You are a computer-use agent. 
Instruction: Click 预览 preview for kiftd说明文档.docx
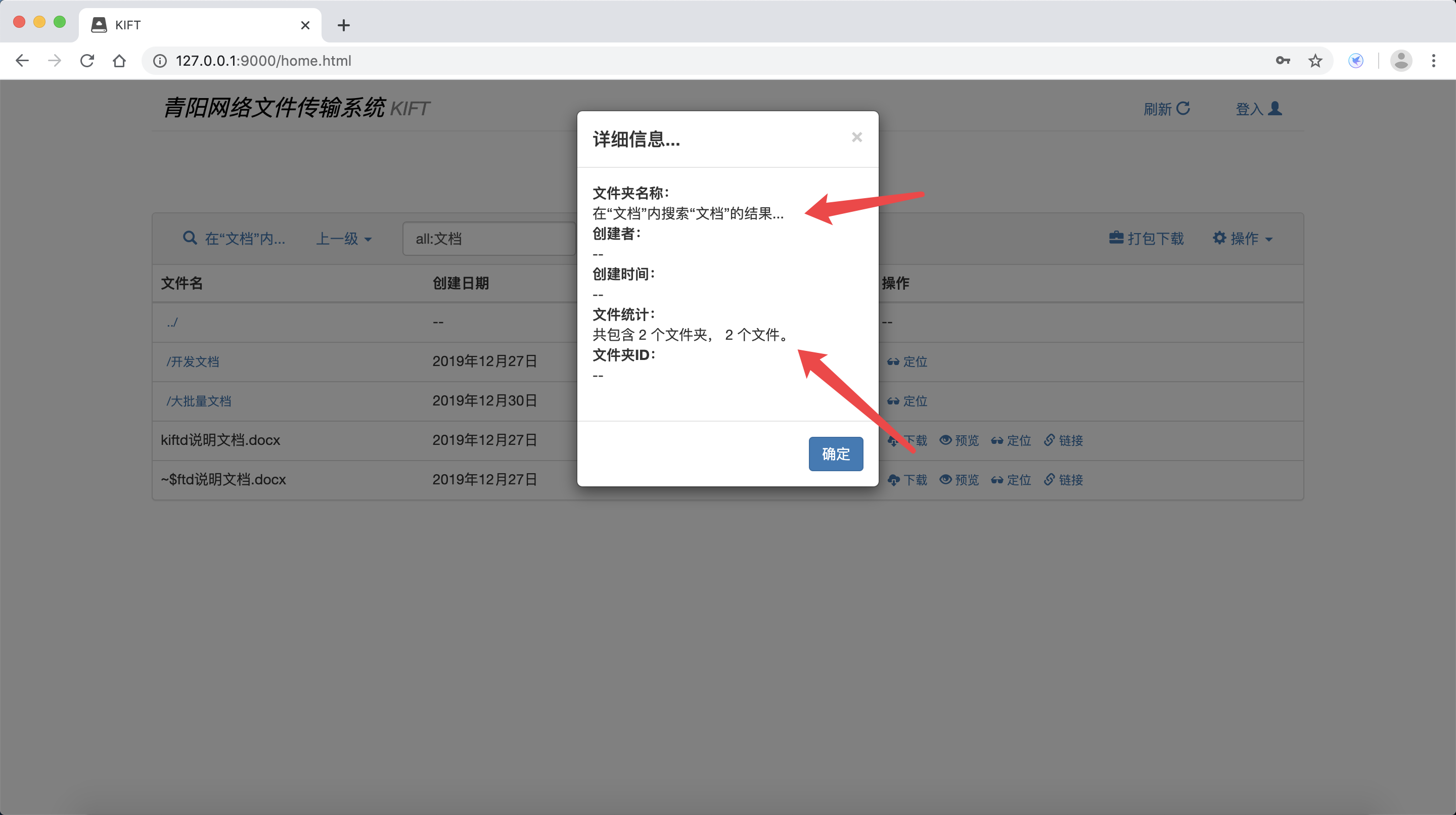point(959,440)
